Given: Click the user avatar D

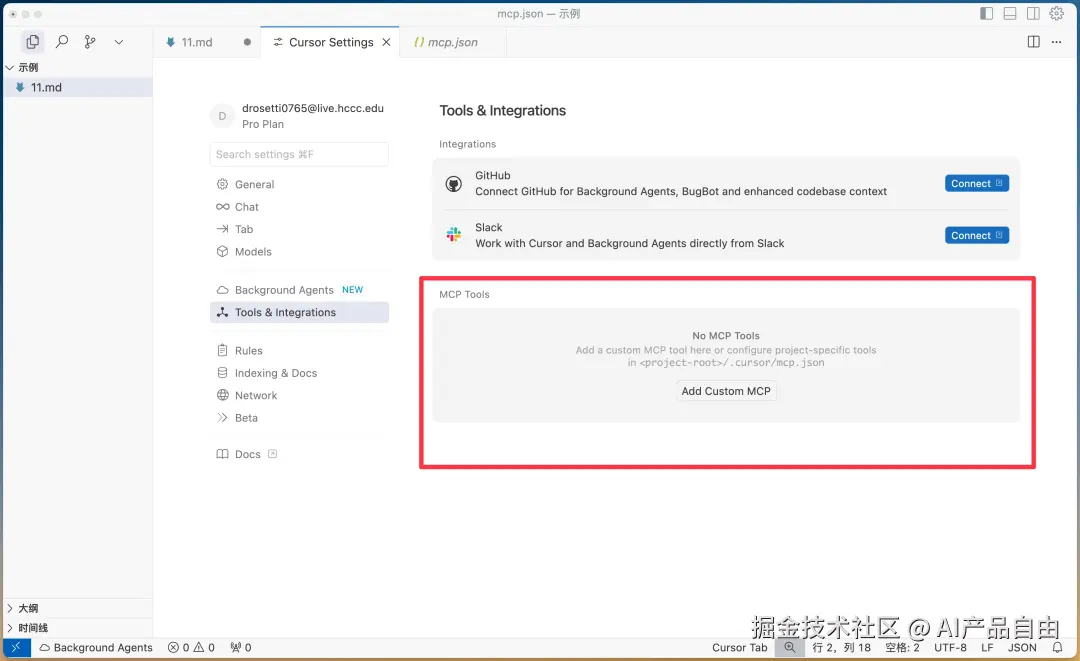Looking at the screenshot, I should pyautogui.click(x=222, y=116).
